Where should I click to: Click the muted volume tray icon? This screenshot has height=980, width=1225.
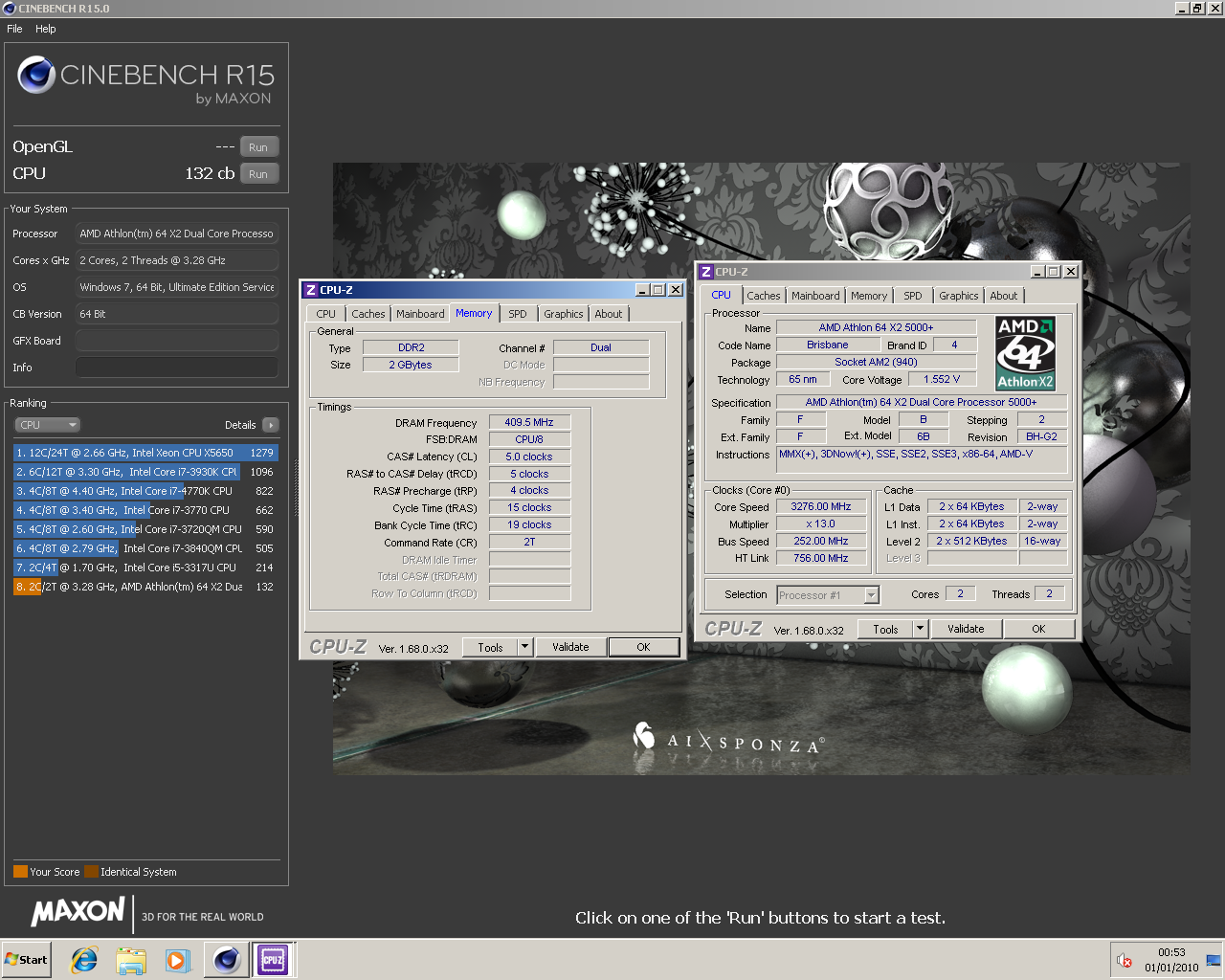[x=1125, y=960]
